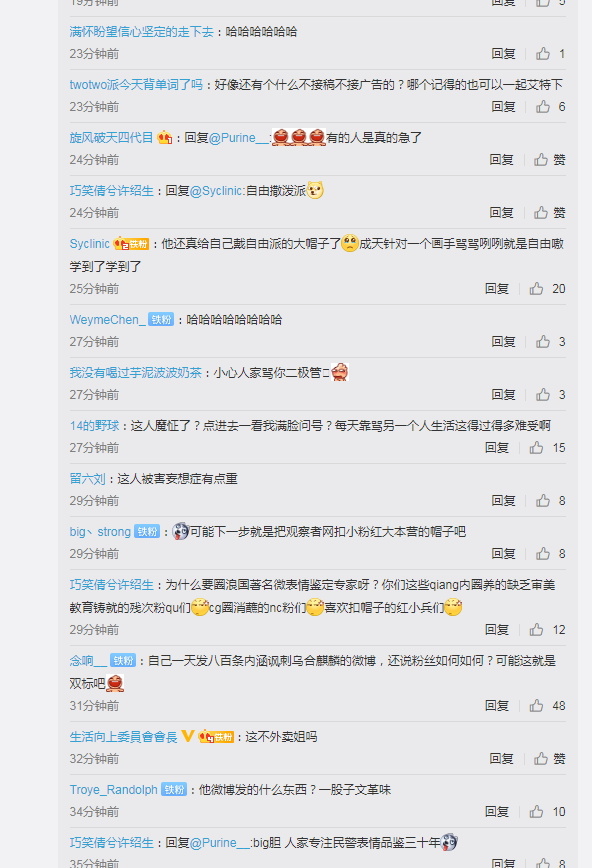Image resolution: width=592 pixels, height=868 pixels.
Task: Click 回复 under WeymeChen_'s comment
Action: click(x=503, y=342)
